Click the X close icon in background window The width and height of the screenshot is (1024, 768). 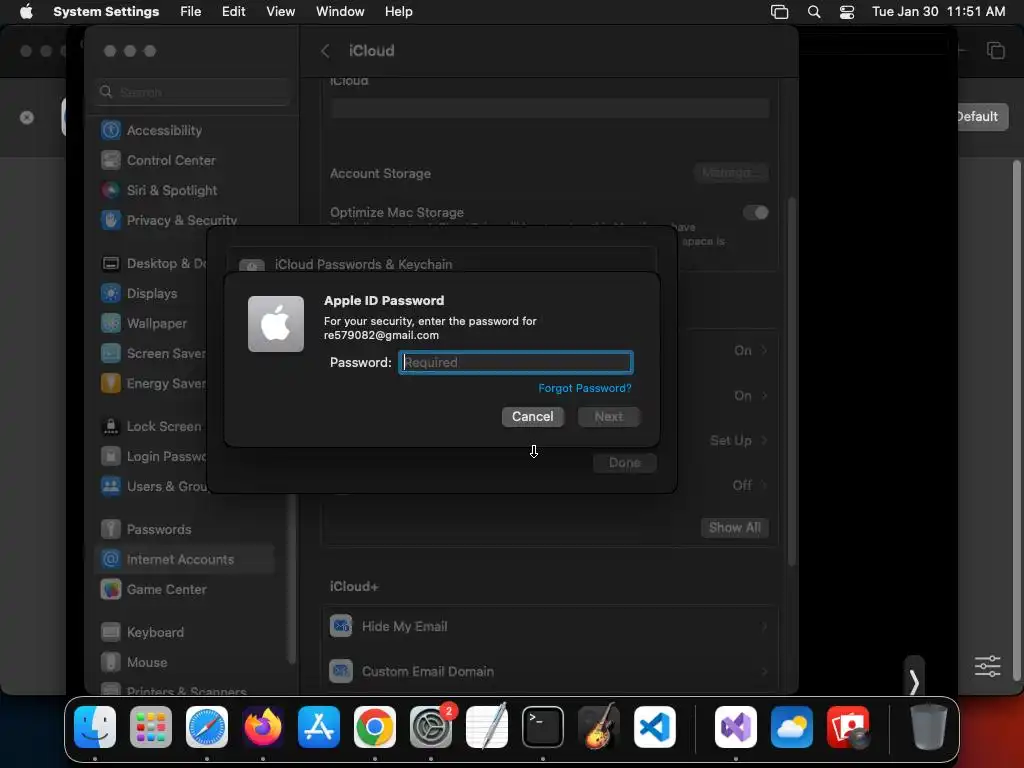(27, 118)
